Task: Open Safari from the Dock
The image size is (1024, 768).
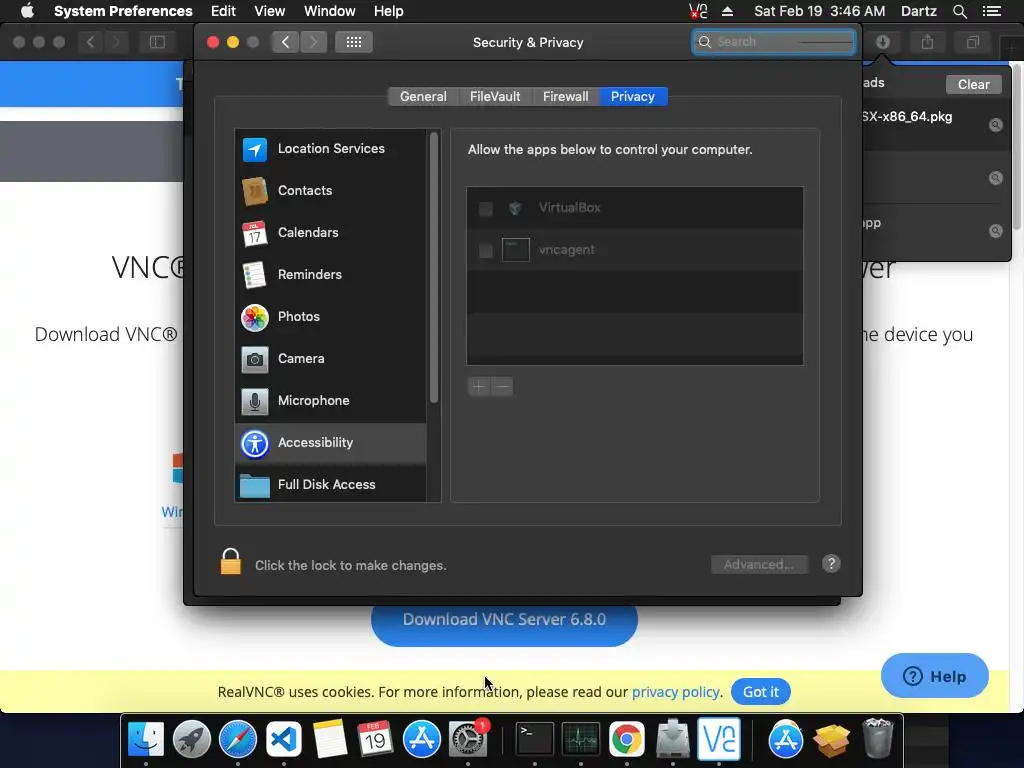Action: click(238, 739)
